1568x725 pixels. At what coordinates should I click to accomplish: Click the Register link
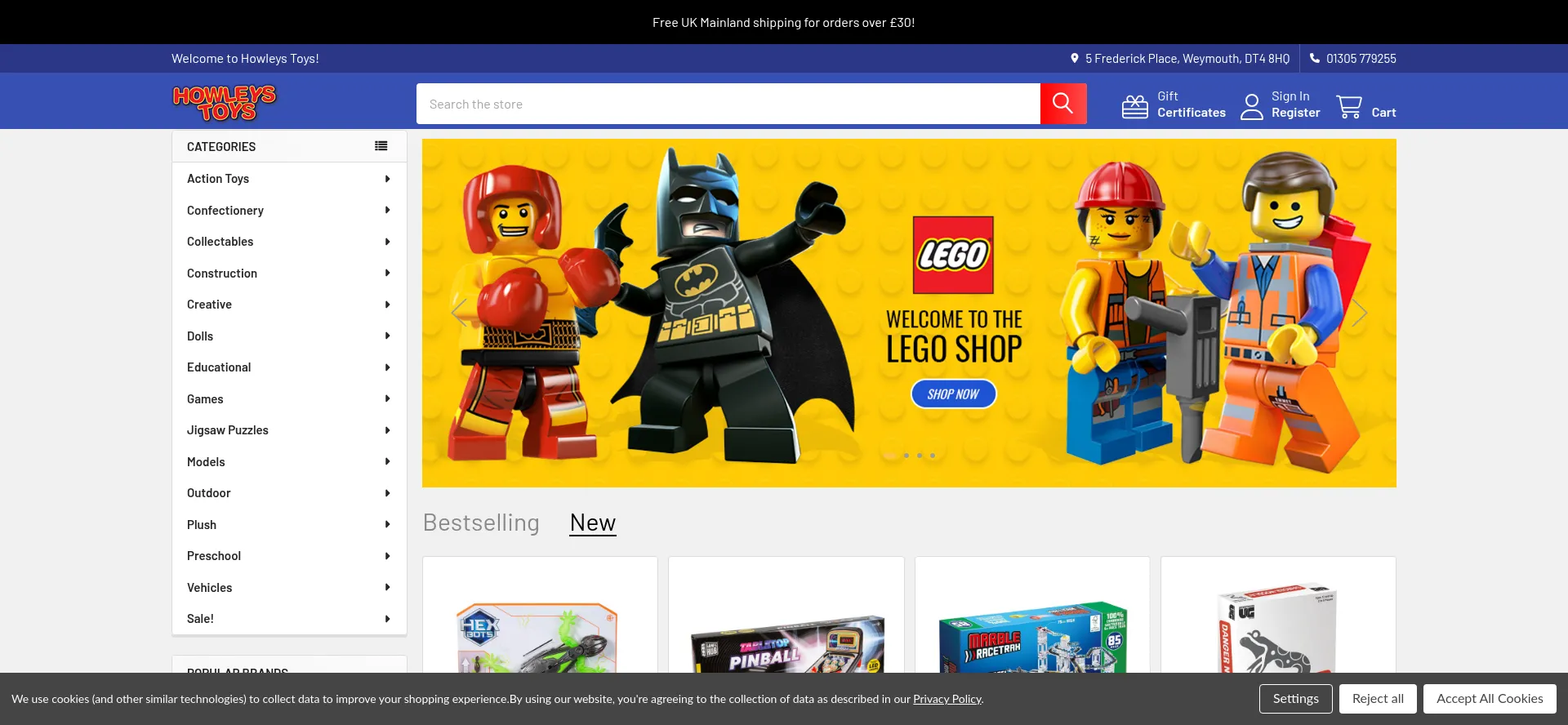[1295, 113]
